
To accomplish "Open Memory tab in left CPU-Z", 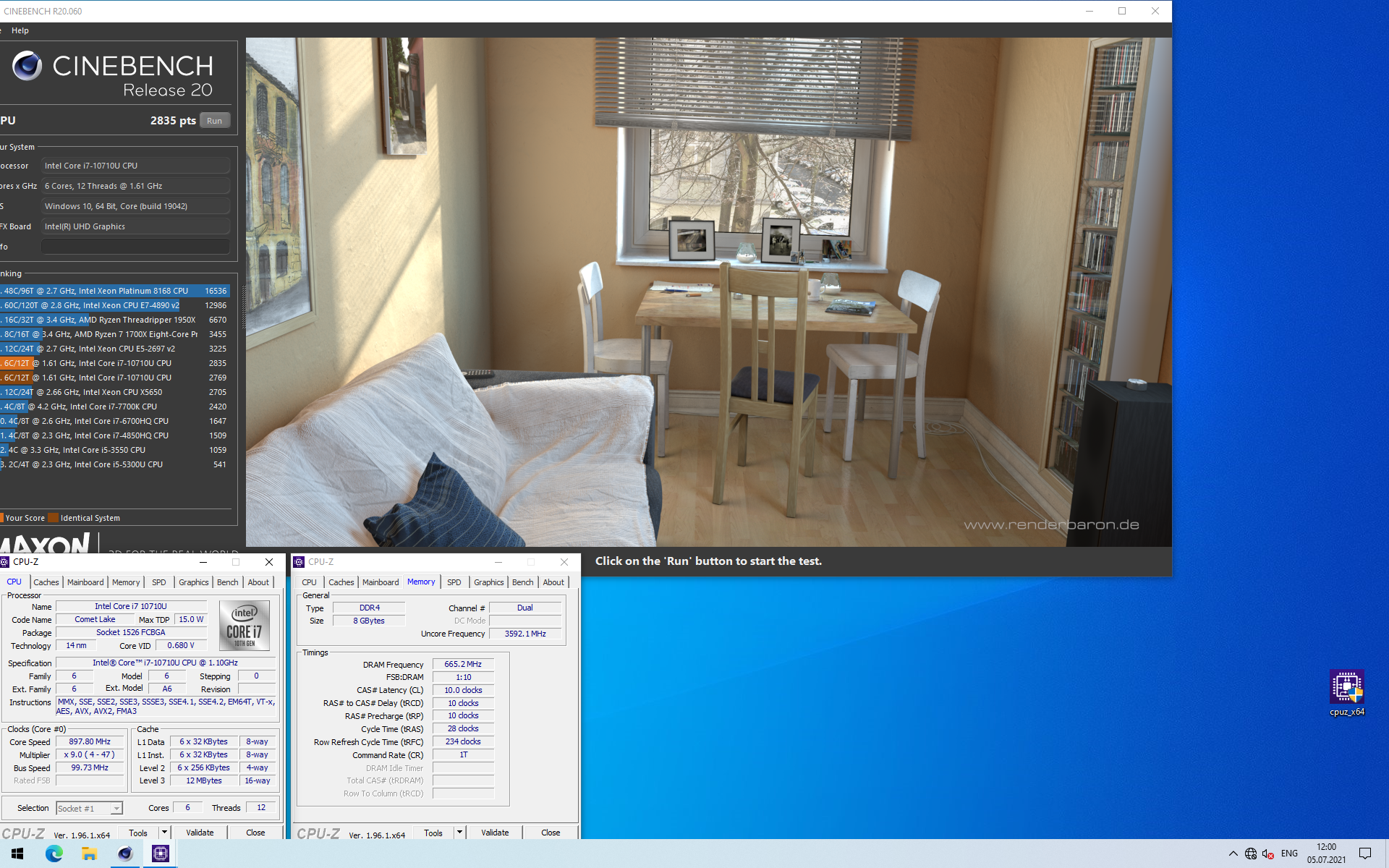I will tap(126, 582).
